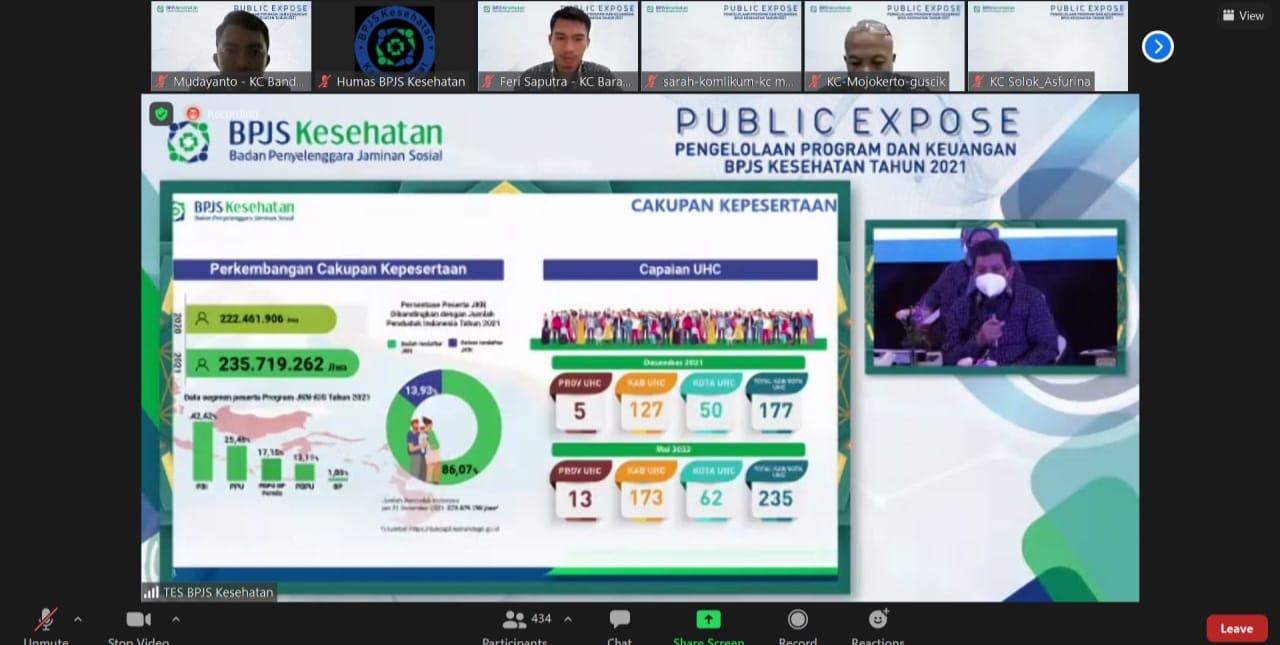Click Perkembangan Cakupan Kepesertaan heading
1280x645 pixels.
tap(338, 269)
